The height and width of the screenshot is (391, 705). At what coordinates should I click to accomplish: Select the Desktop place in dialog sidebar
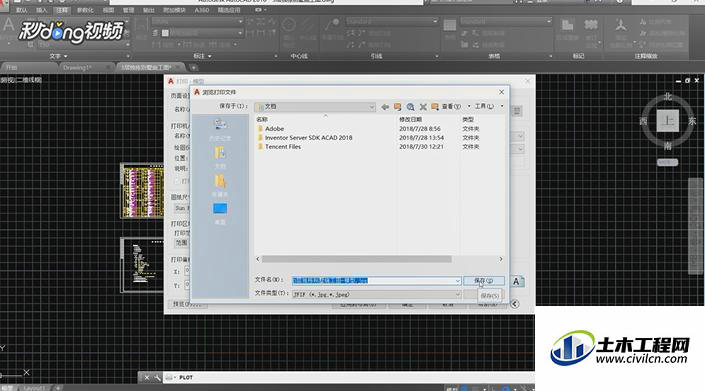[220, 213]
